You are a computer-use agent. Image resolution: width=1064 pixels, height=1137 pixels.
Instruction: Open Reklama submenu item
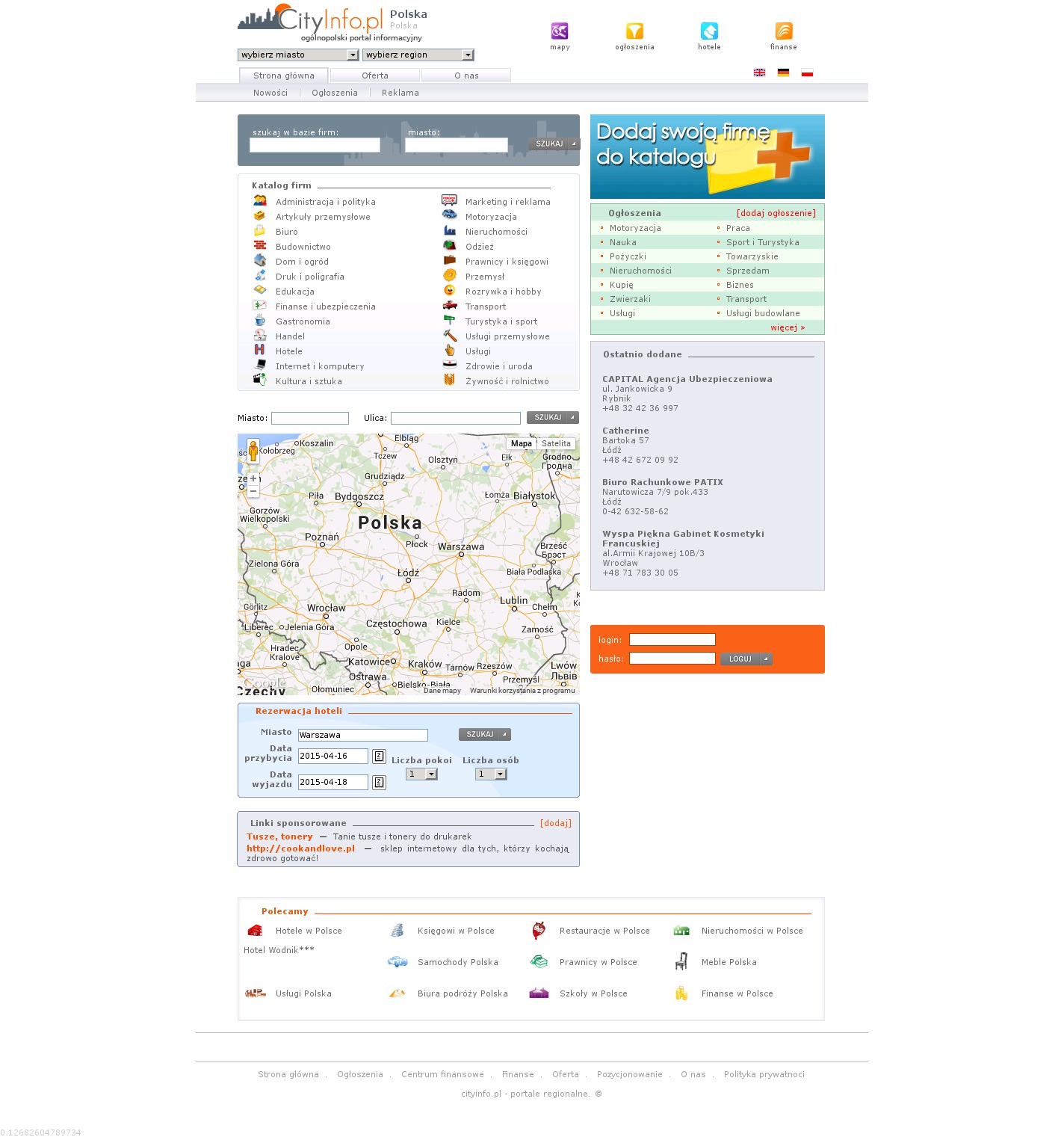click(x=400, y=93)
